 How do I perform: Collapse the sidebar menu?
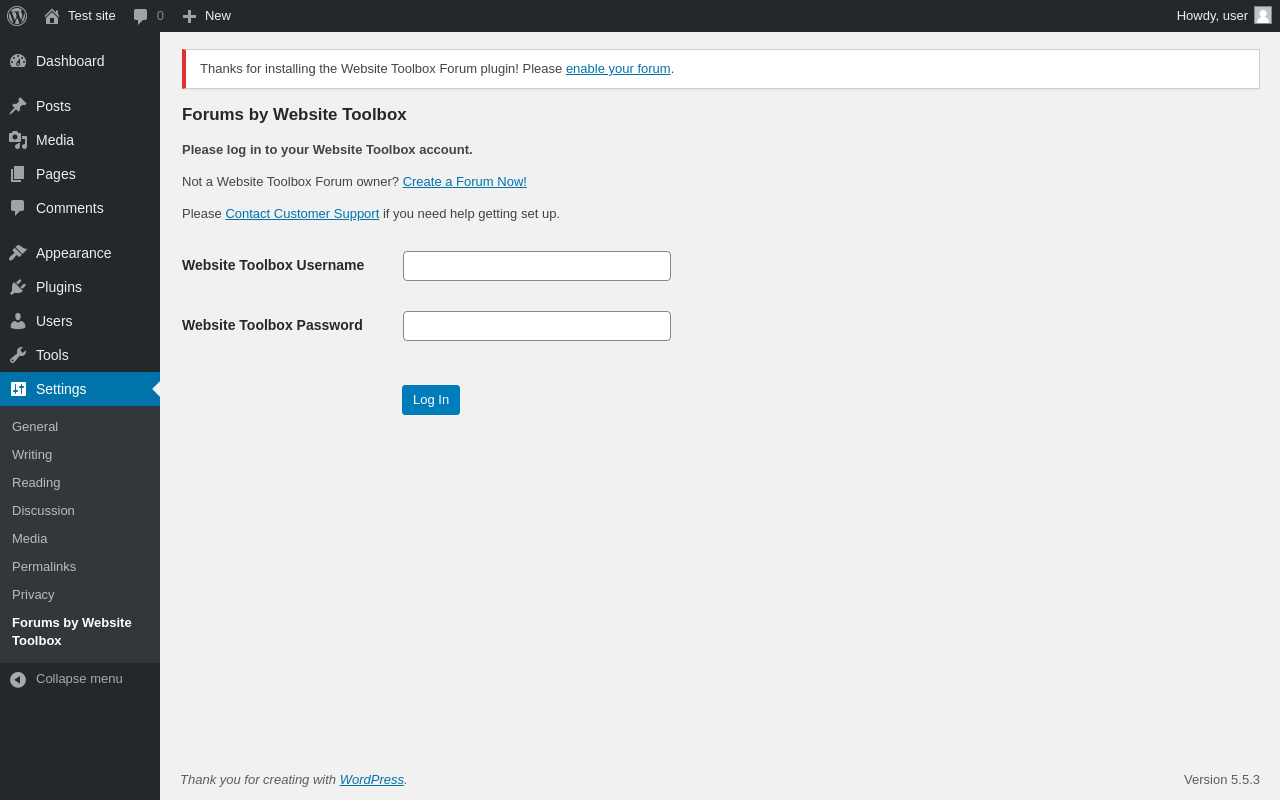coord(66,679)
